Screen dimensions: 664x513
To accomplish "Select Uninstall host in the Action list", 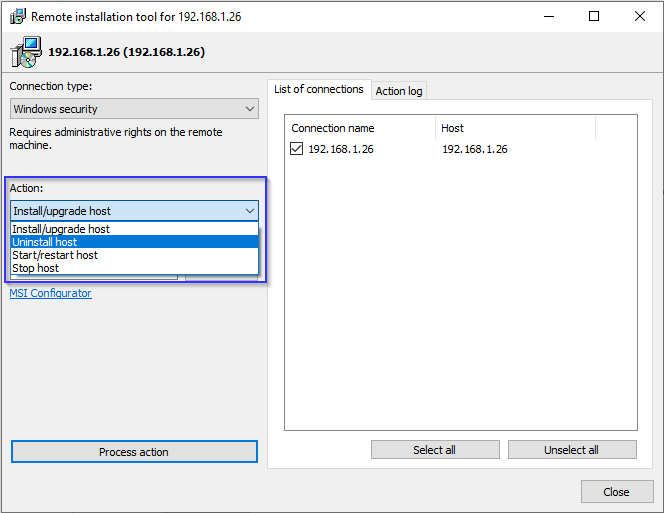I will (45, 242).
